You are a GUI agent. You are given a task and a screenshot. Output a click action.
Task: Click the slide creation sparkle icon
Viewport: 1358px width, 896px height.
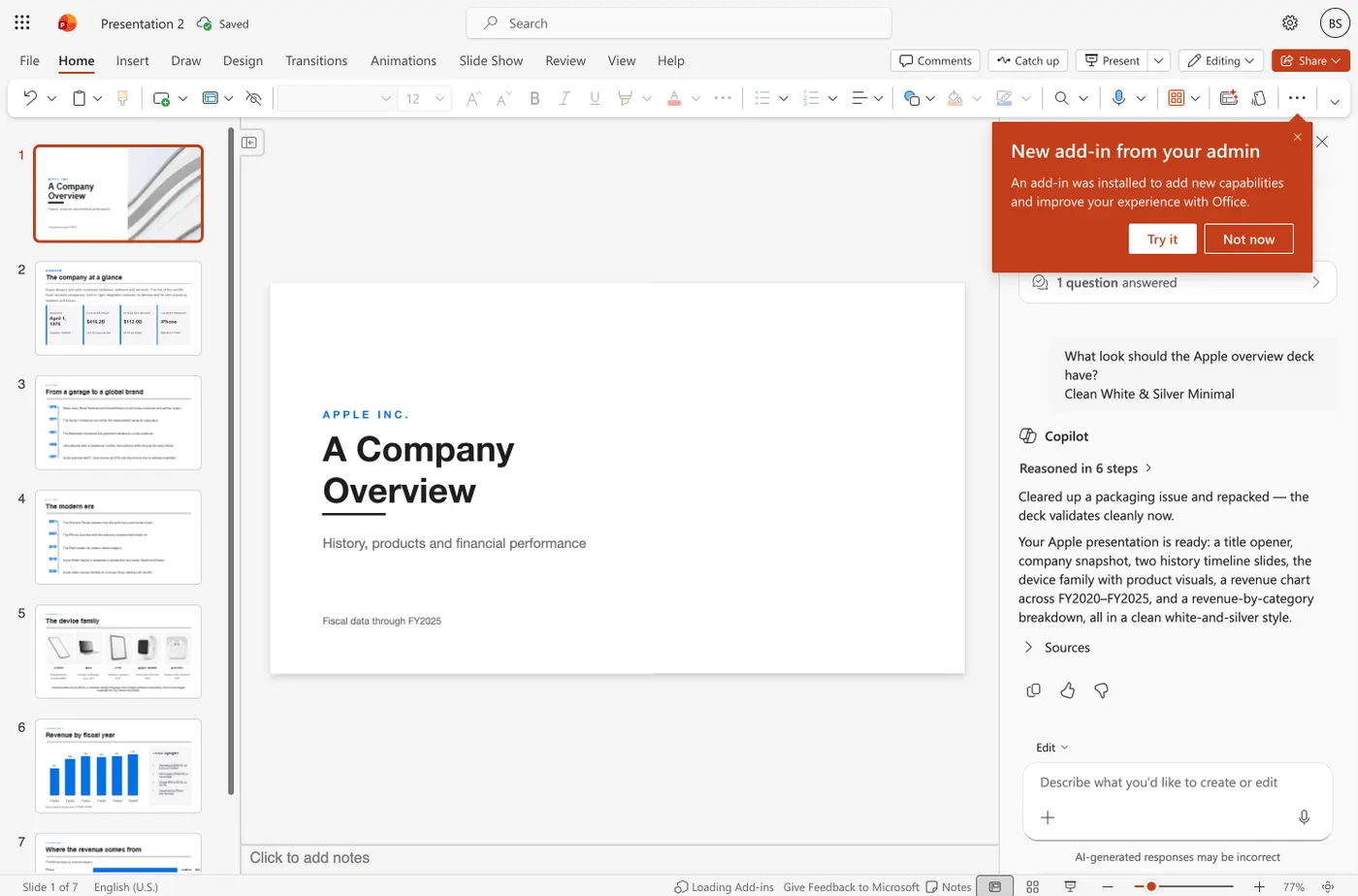pyautogui.click(x=1229, y=98)
